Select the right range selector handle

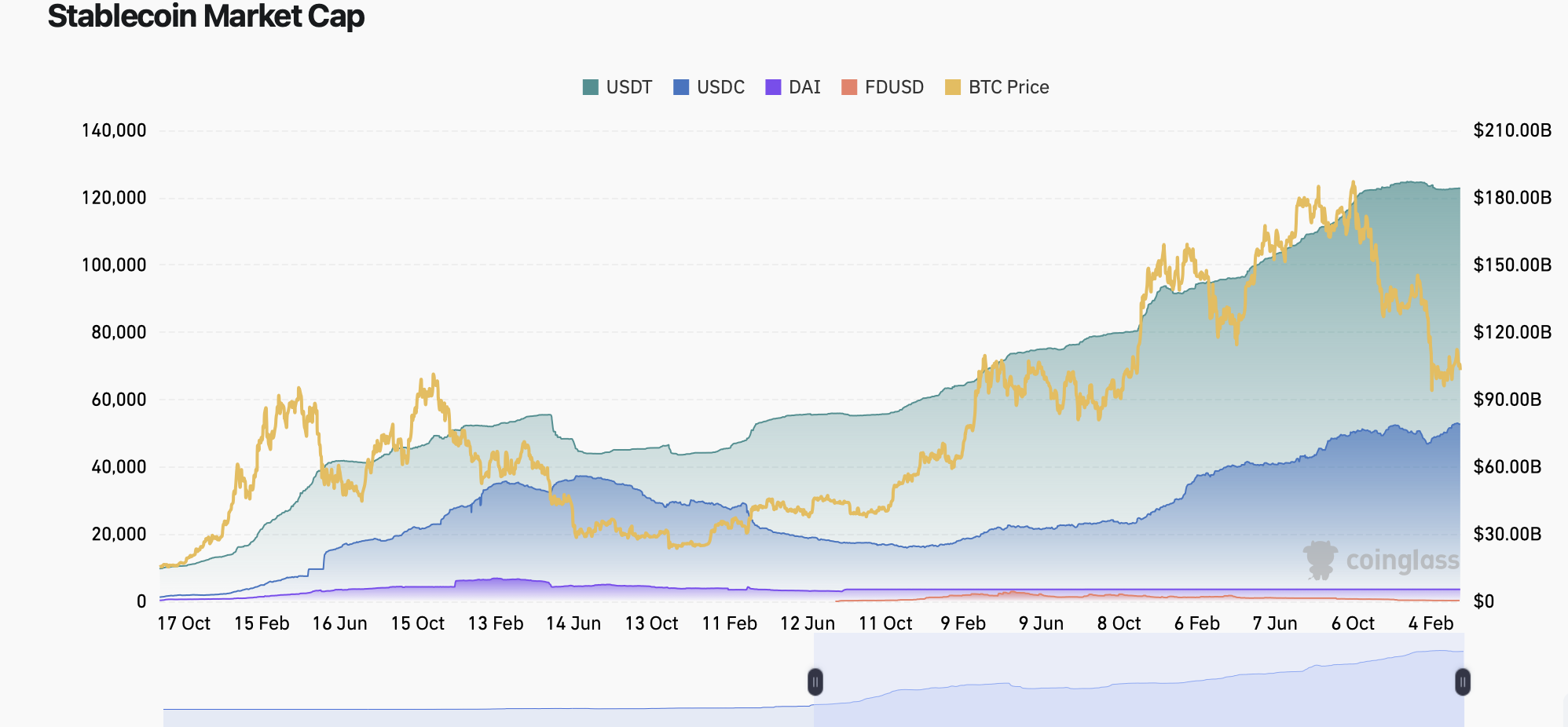pos(1463,682)
